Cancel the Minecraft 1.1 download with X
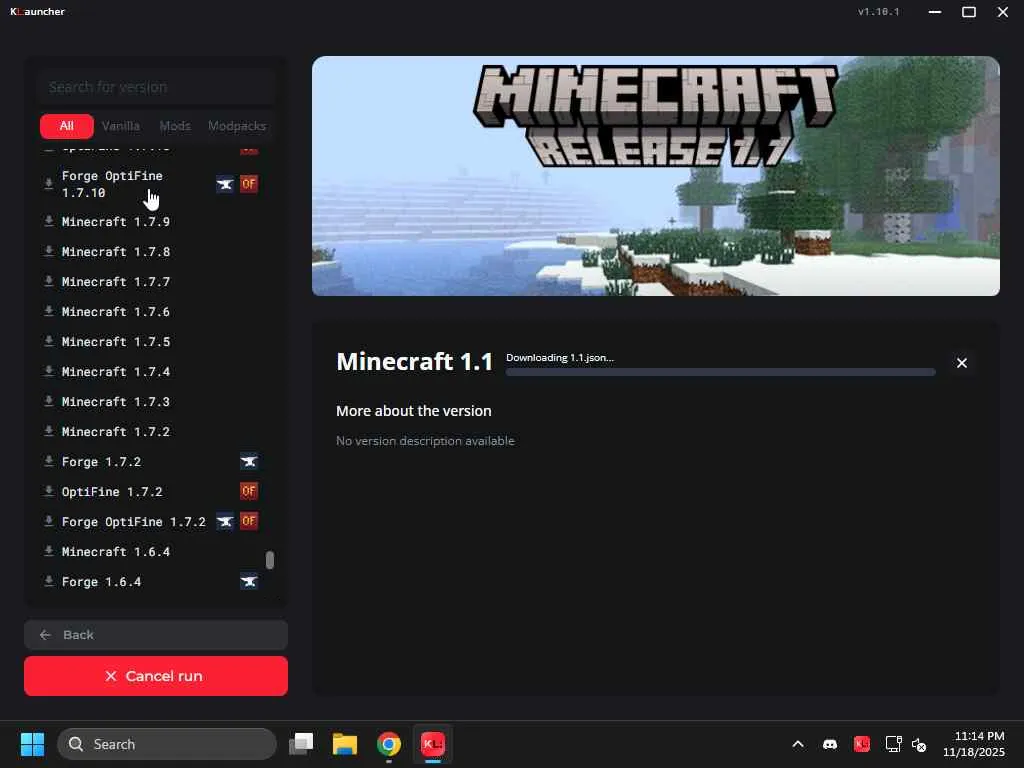 [961, 363]
